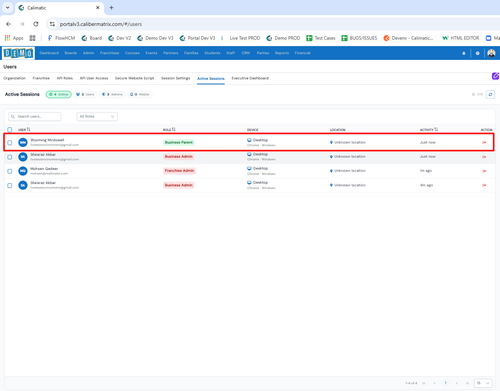Go to the next page of results
Image resolution: width=500 pixels, height=391 pixels.
coord(457,383)
